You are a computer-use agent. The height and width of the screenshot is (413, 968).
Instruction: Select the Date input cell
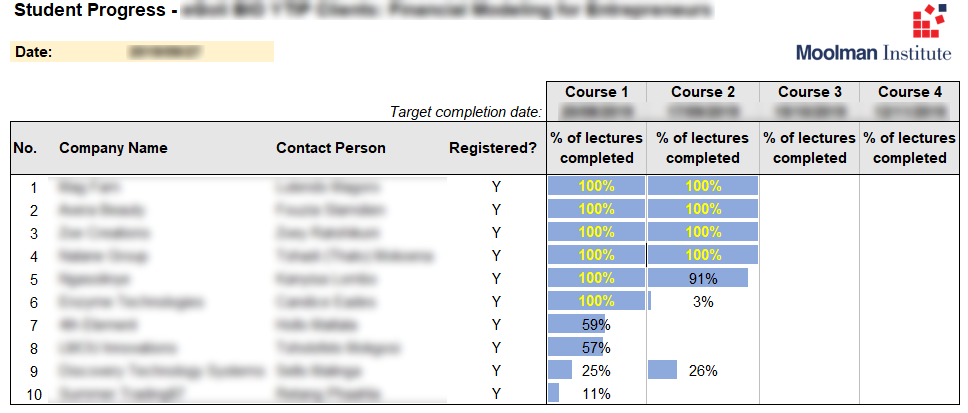167,52
